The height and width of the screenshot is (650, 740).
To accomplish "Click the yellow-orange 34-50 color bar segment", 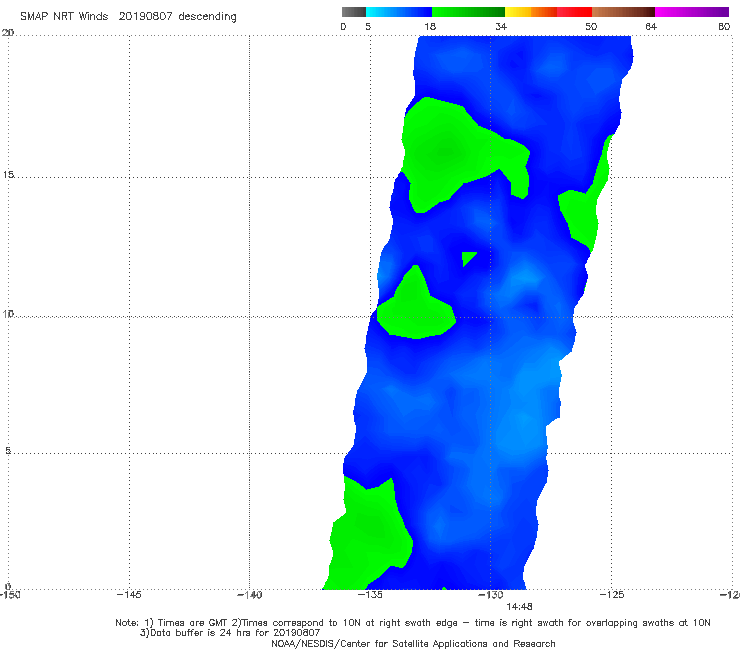I will (548, 12).
